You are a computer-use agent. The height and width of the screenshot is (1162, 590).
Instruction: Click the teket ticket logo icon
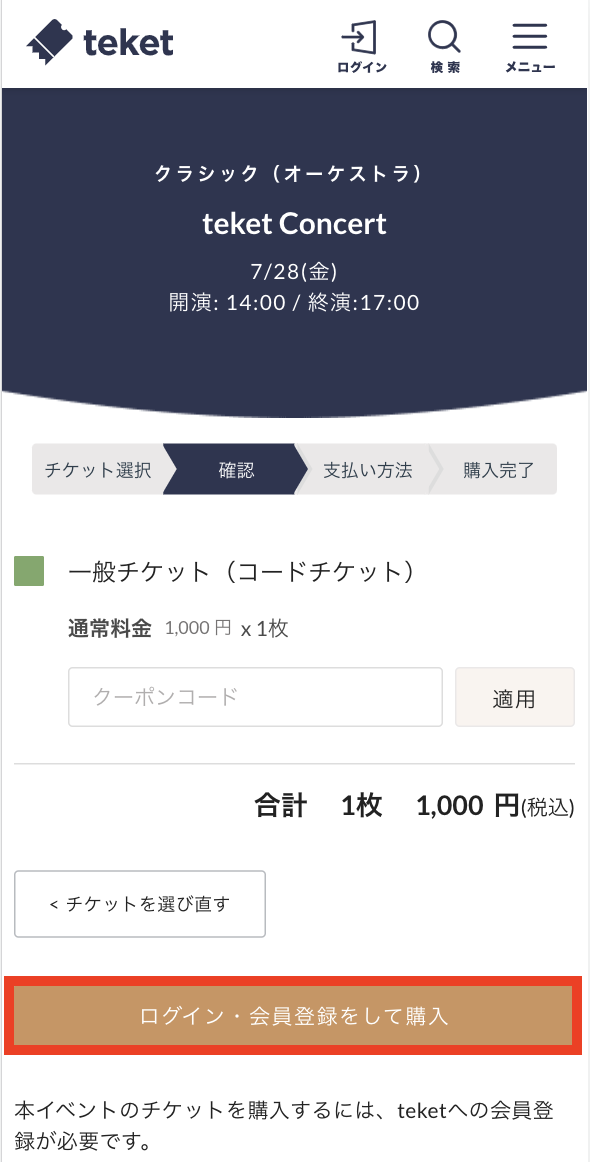point(50,43)
